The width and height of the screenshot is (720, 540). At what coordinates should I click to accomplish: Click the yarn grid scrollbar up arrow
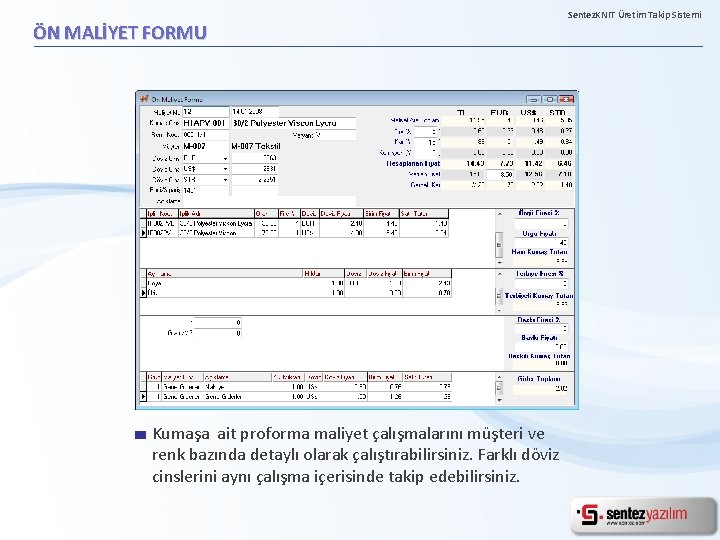(x=499, y=214)
